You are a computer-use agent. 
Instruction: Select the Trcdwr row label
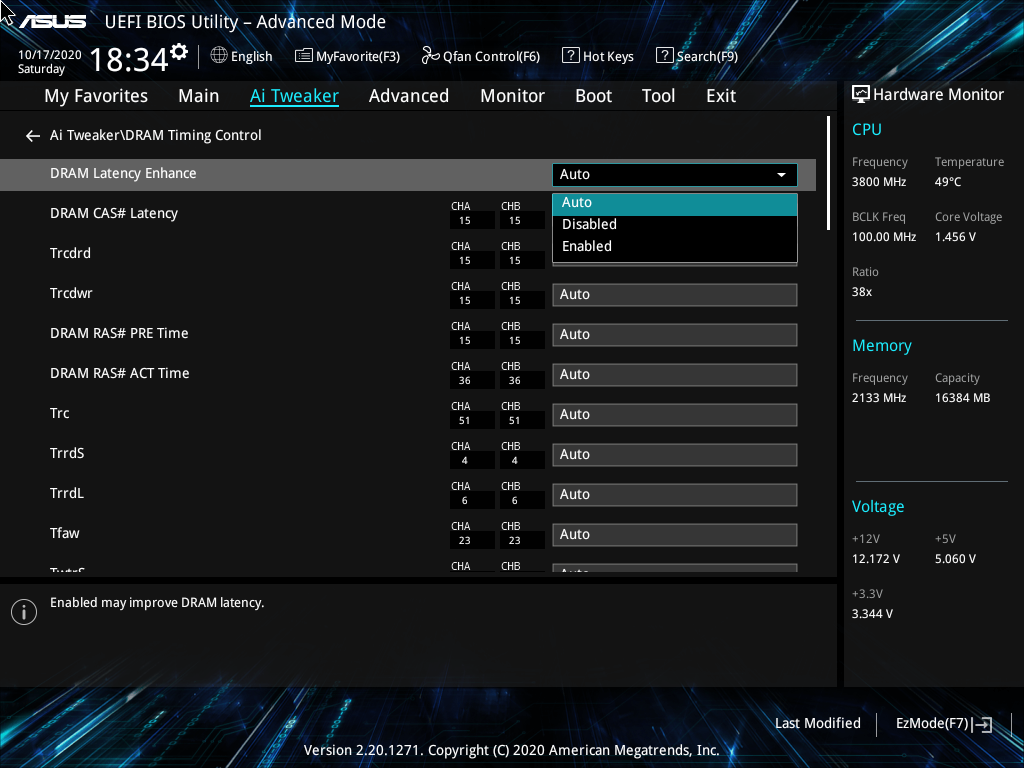click(71, 293)
